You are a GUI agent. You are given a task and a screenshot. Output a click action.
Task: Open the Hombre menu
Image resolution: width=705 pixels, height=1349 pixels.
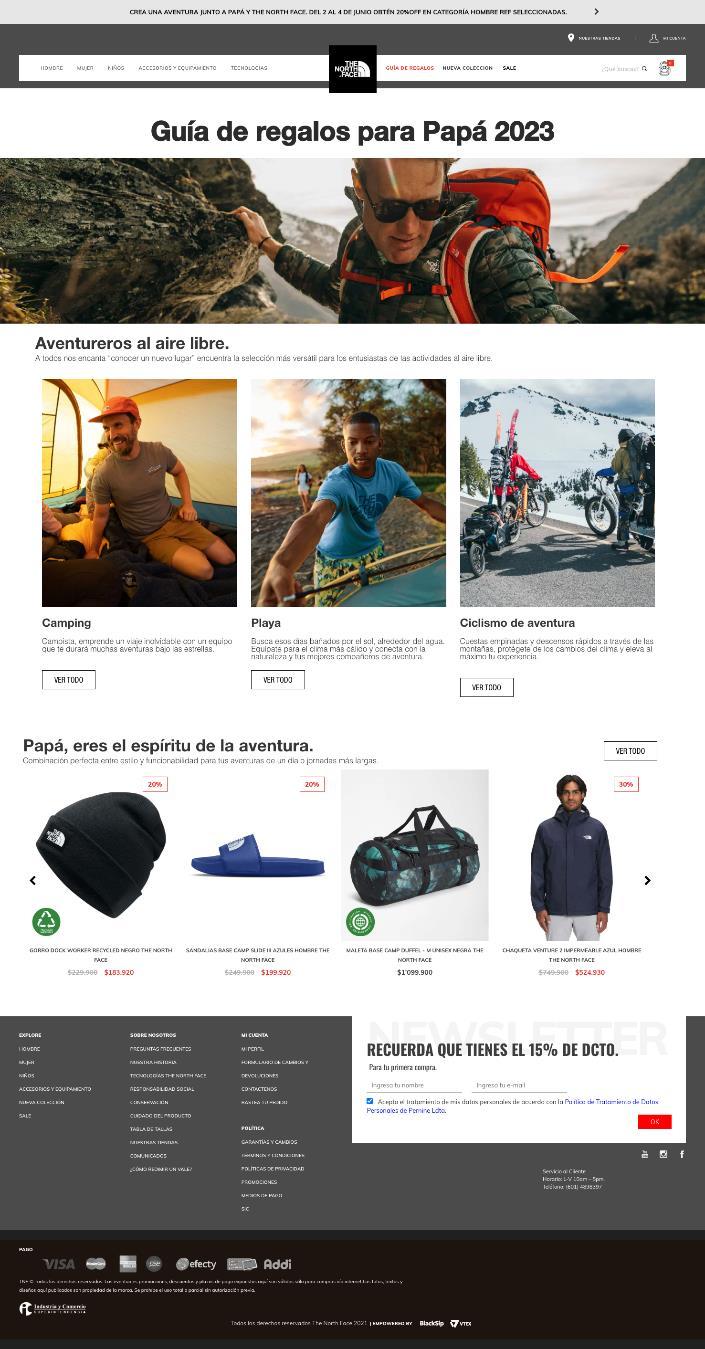point(52,68)
